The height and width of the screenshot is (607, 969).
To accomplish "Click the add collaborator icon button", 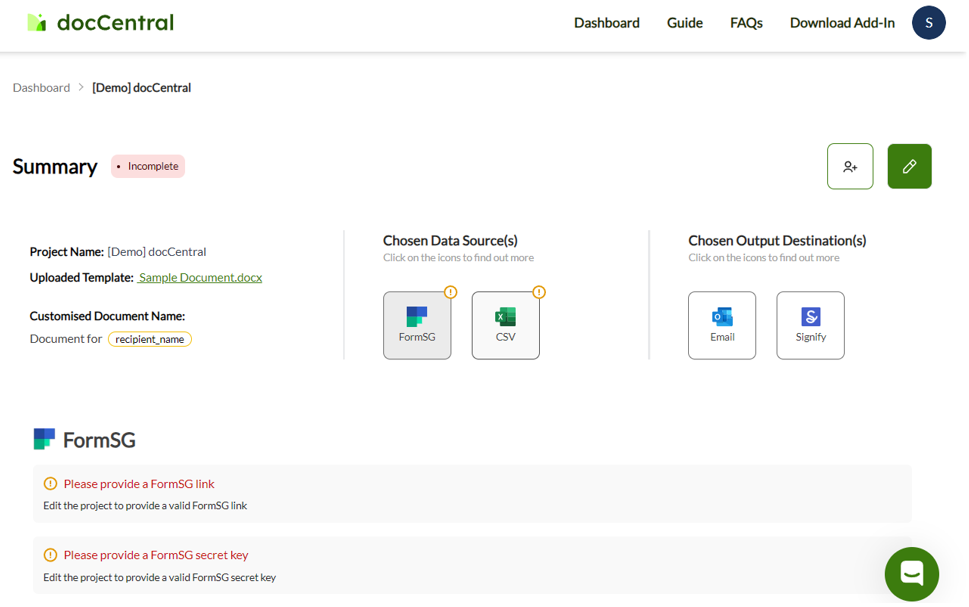I will pyautogui.click(x=850, y=166).
